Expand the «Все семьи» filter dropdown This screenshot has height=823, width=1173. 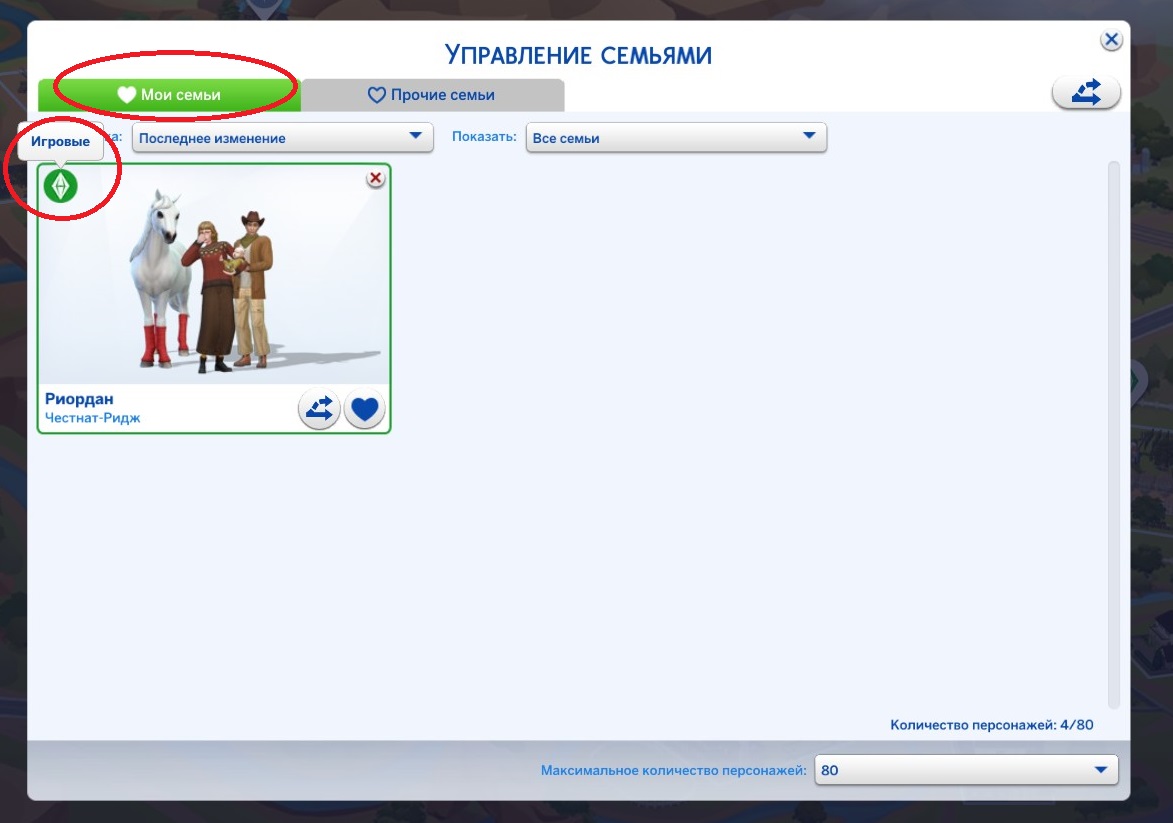676,138
